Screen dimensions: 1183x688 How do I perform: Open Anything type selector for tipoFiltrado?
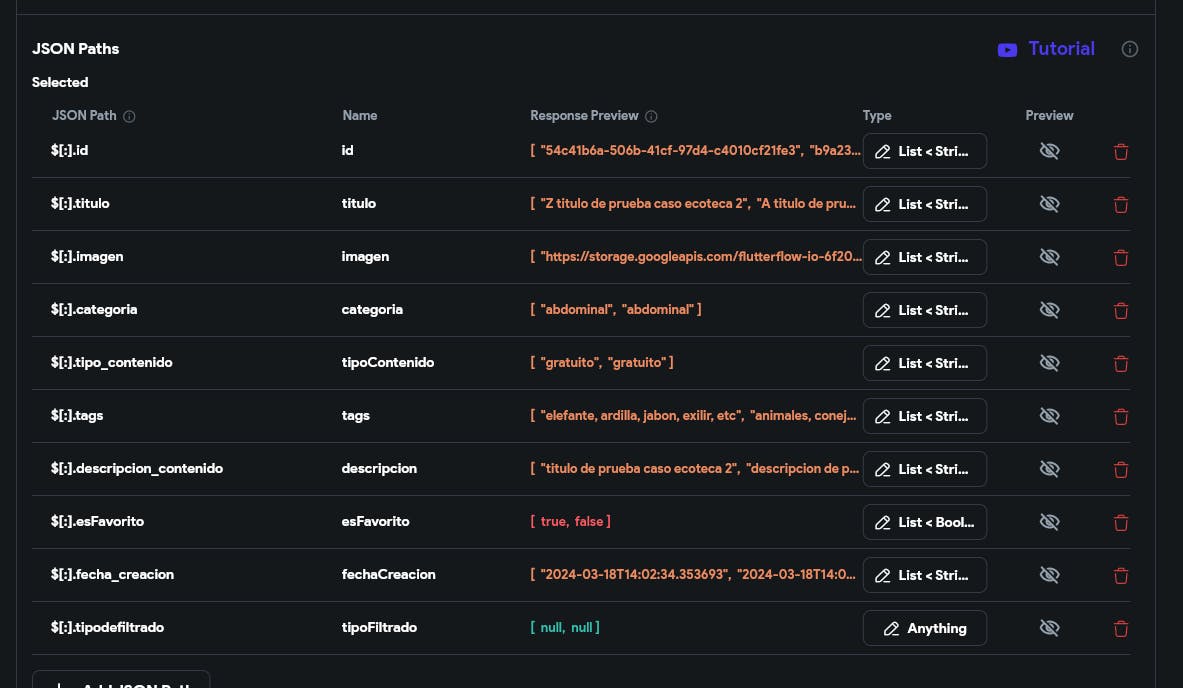pyautogui.click(x=924, y=629)
